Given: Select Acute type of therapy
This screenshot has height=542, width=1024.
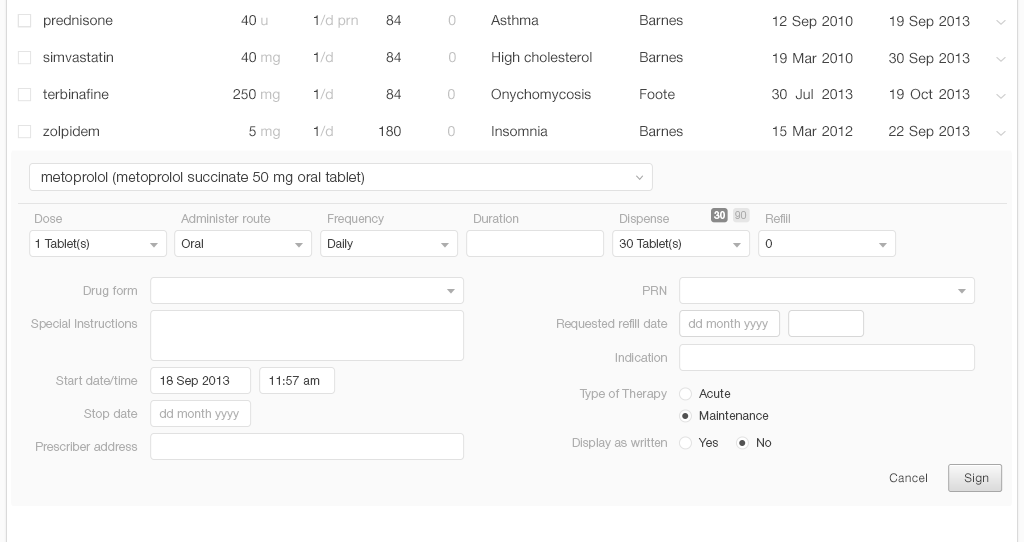Looking at the screenshot, I should [x=686, y=394].
